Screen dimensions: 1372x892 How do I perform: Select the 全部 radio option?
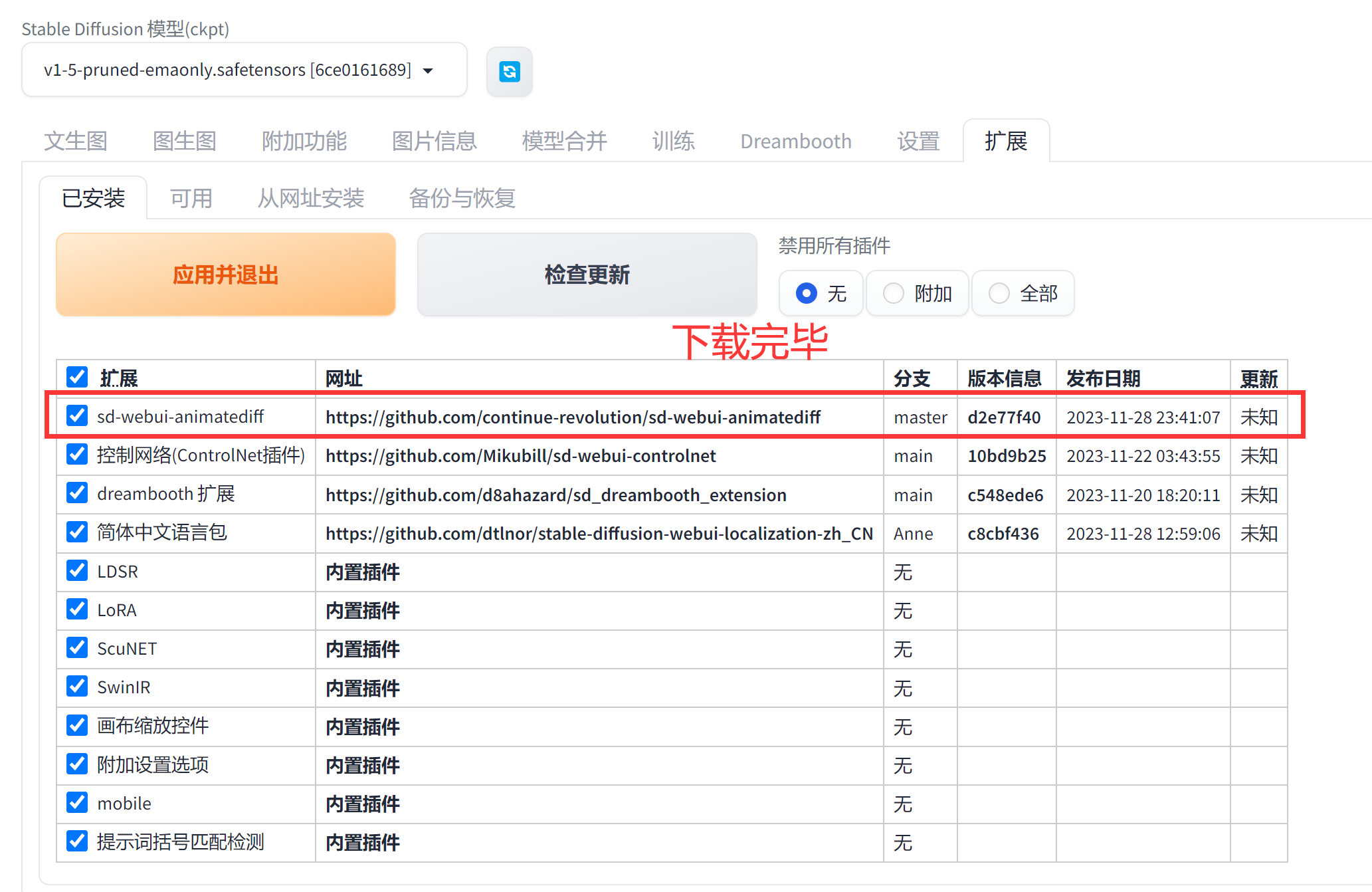coord(999,293)
